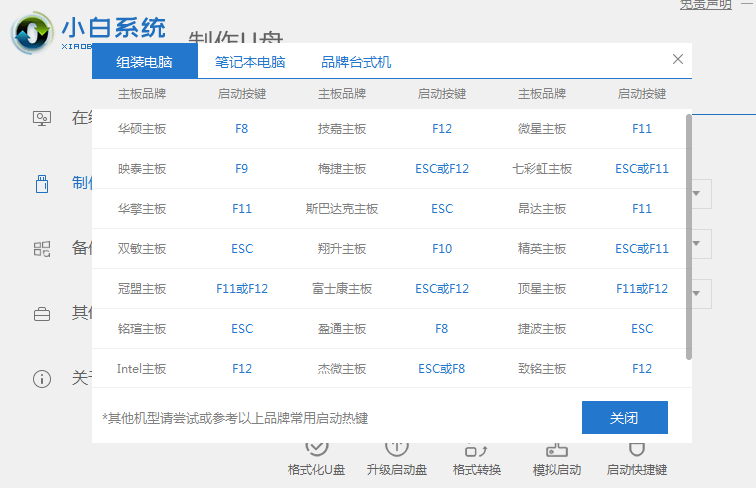Open the briefcase icon in sidebar

click(42, 314)
